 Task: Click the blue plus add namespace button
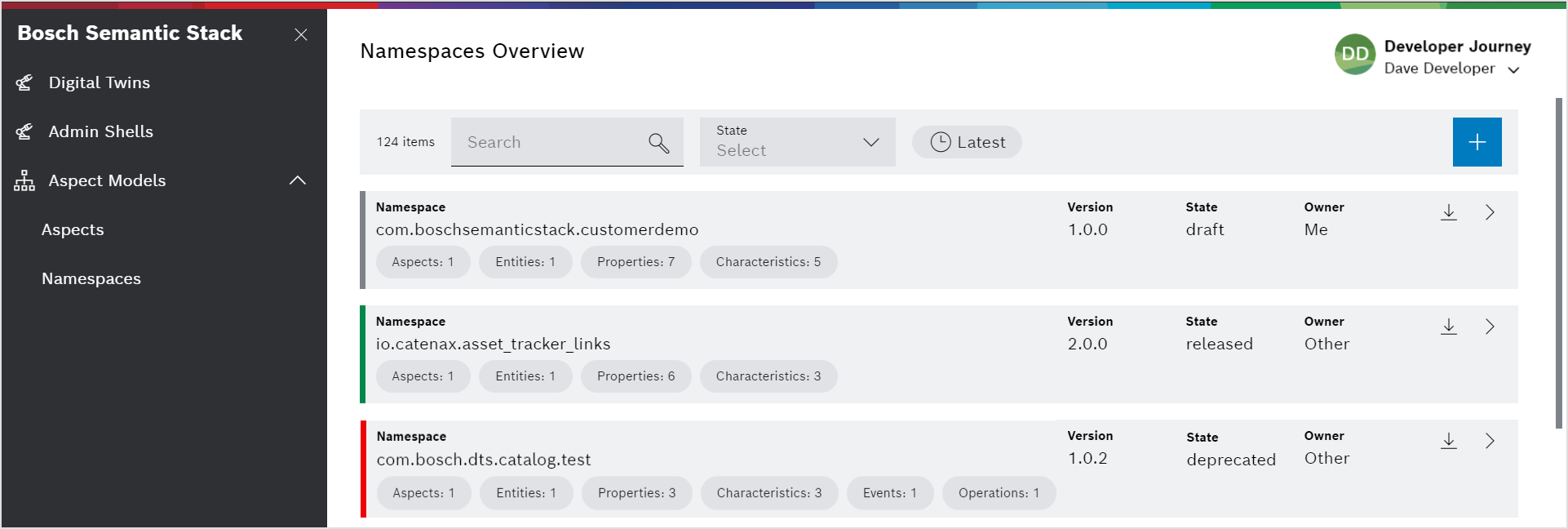[x=1477, y=142]
